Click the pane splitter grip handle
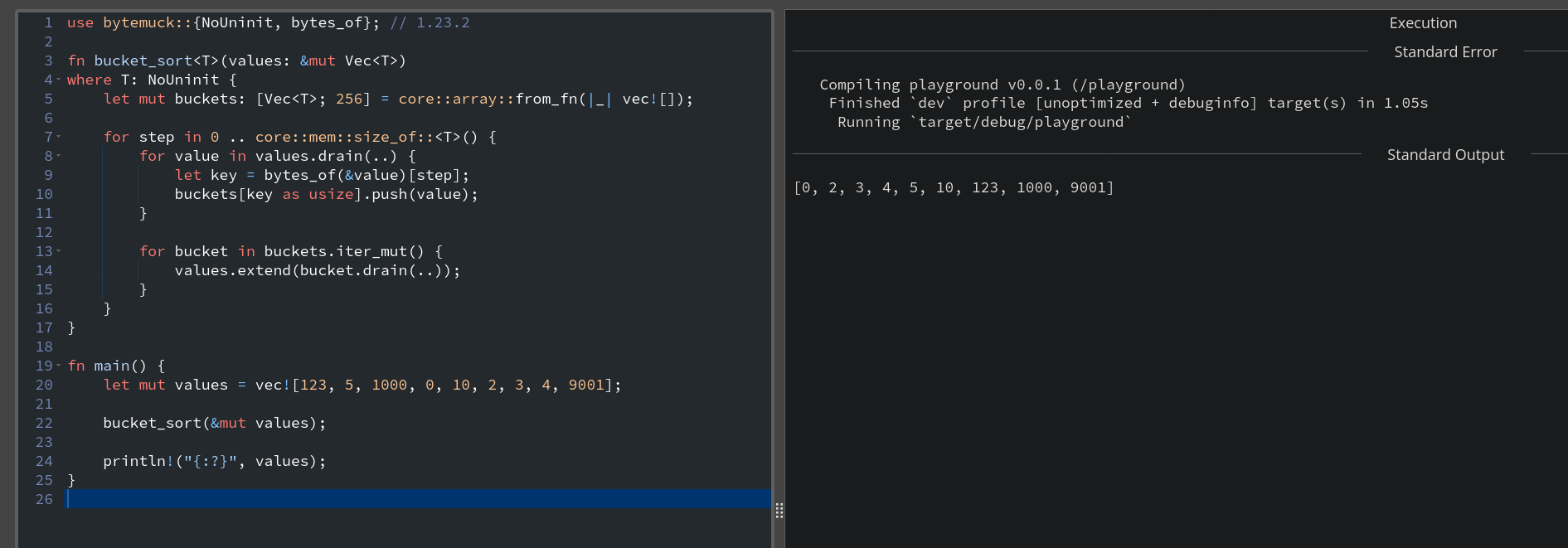Image resolution: width=1568 pixels, height=548 pixels. (779, 511)
